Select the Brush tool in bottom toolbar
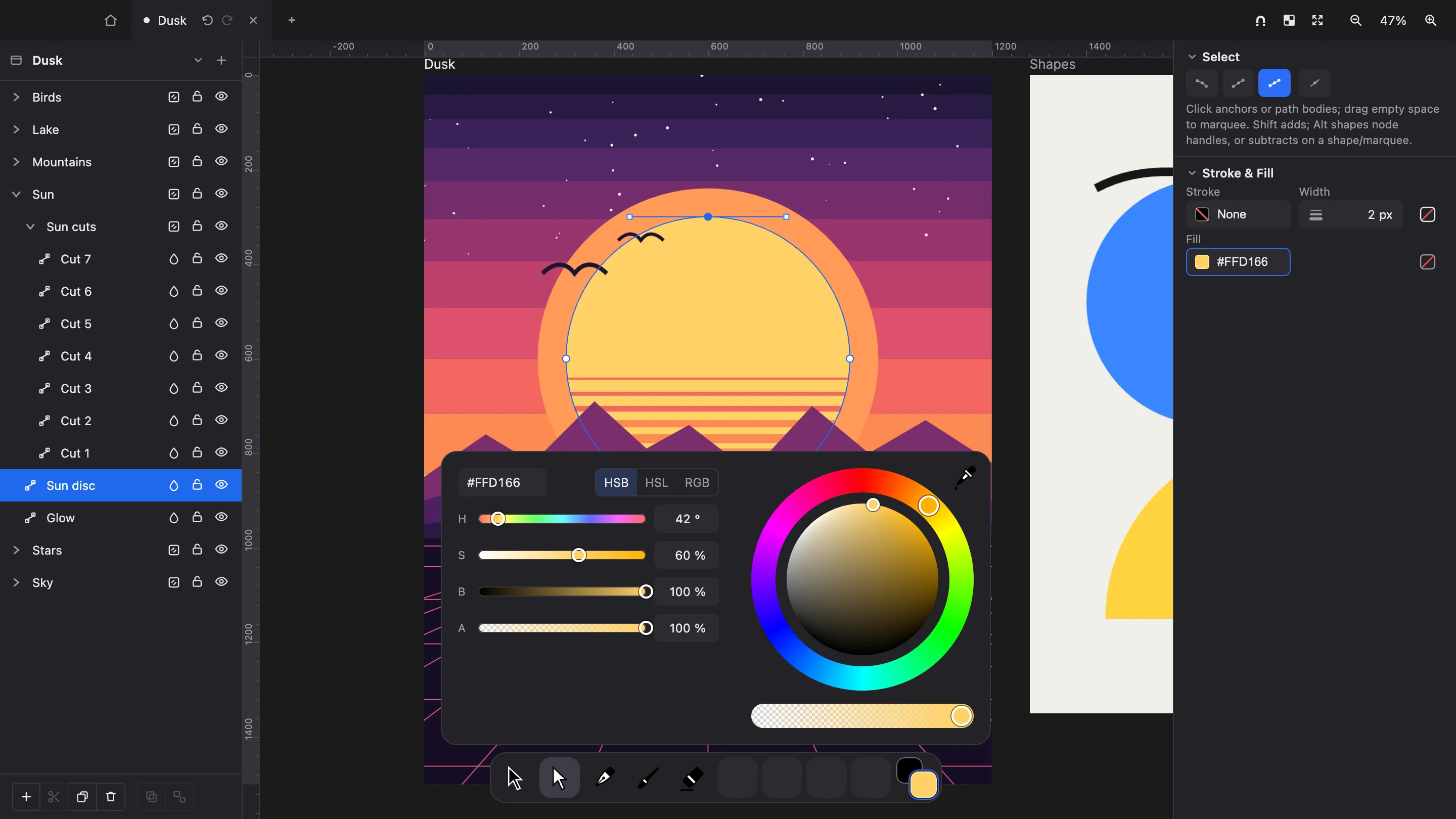Screen dimensions: 1456x819 [x=648, y=778]
